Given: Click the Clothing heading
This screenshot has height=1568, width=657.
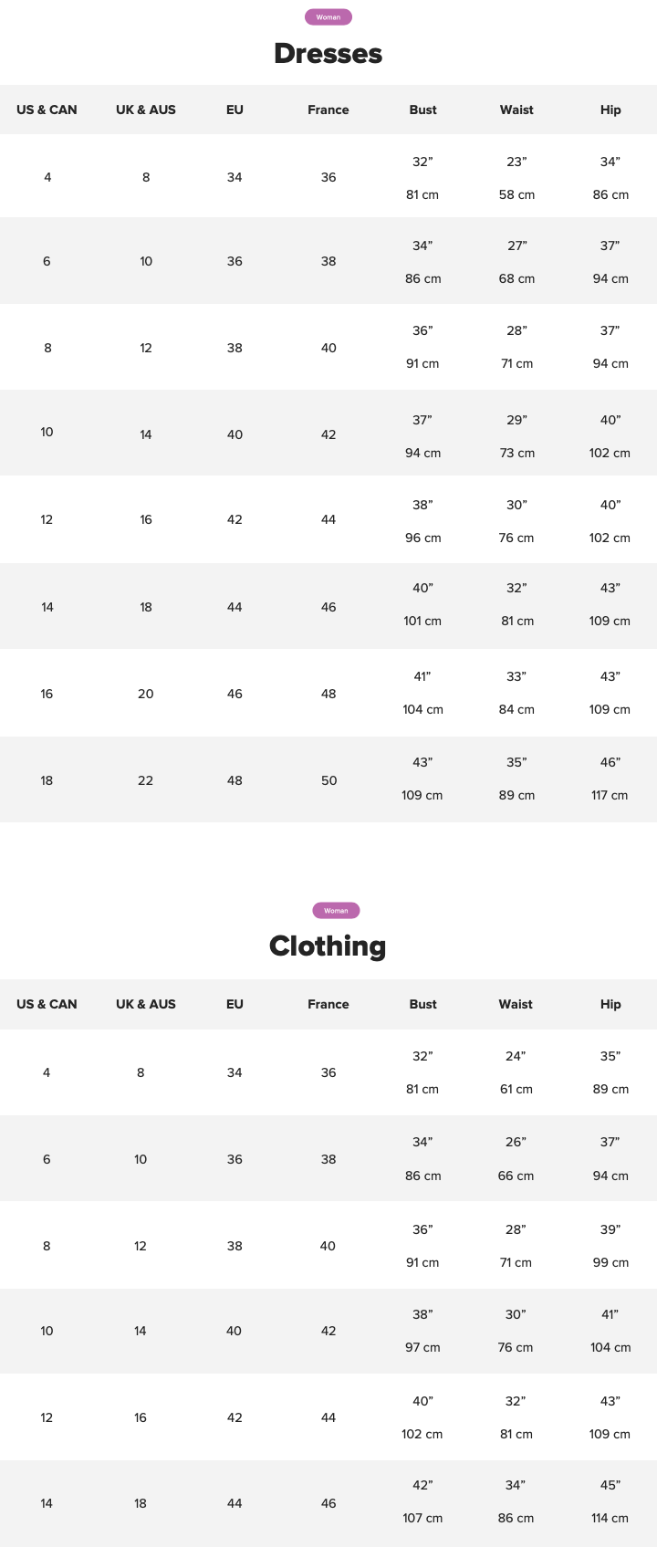Looking at the screenshot, I should click(328, 946).
